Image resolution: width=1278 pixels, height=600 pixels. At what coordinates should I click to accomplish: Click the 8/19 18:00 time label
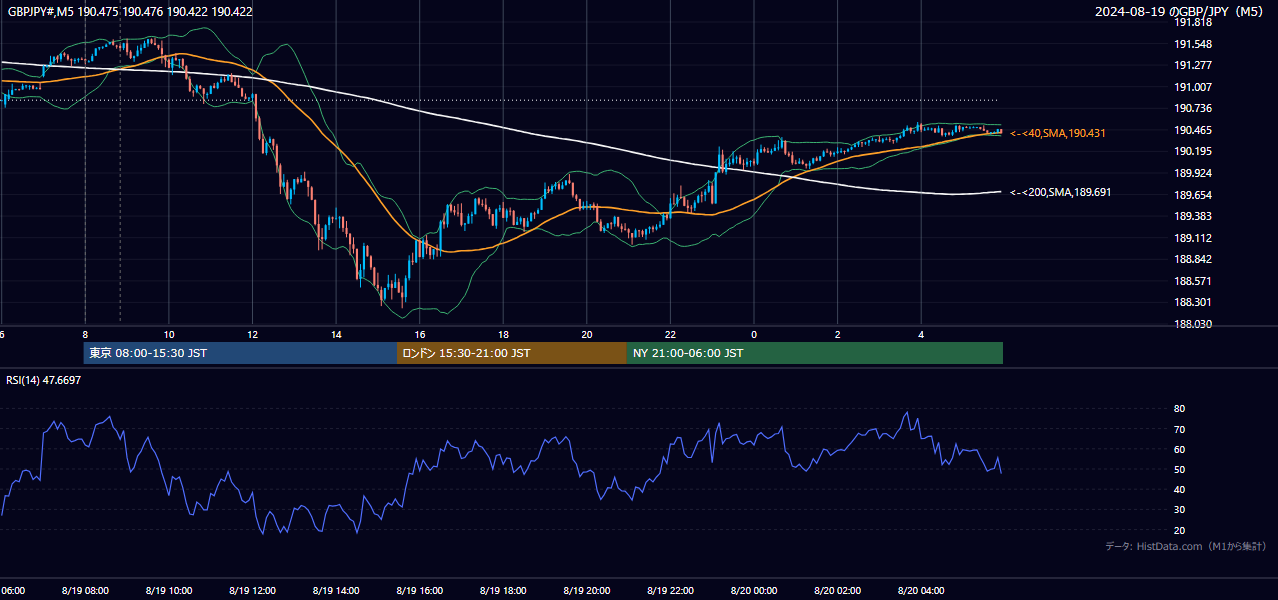click(503, 591)
